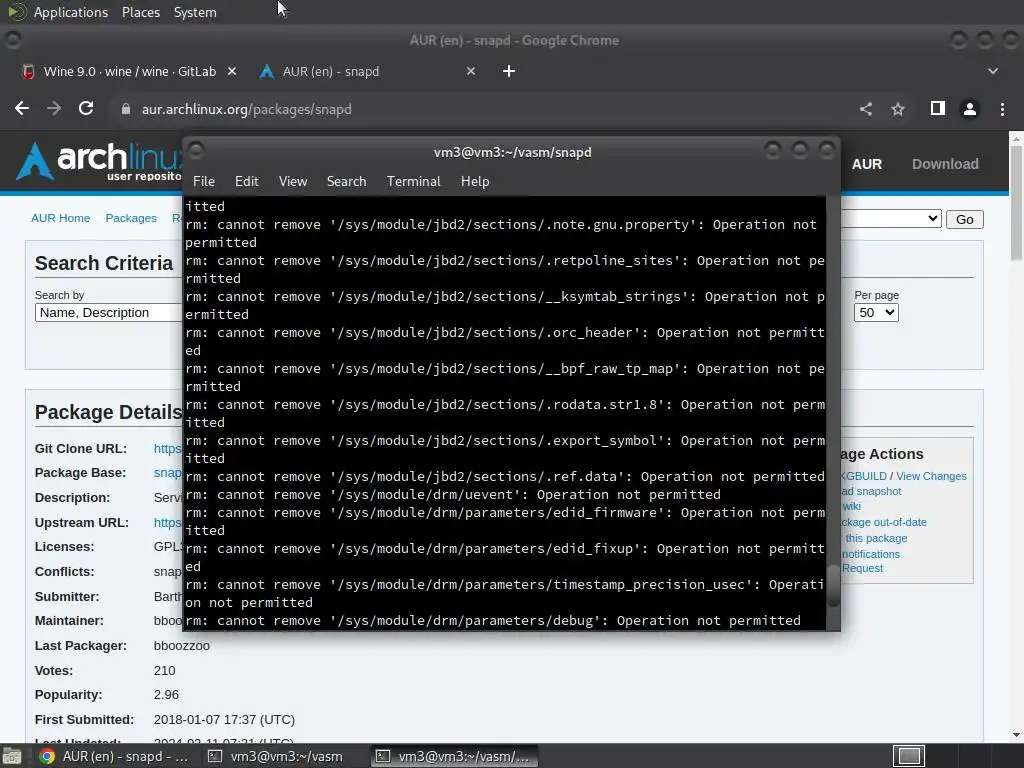This screenshot has width=1024, height=768.
Task: Click the Upstream URL link
Action: pyautogui.click(x=168, y=522)
